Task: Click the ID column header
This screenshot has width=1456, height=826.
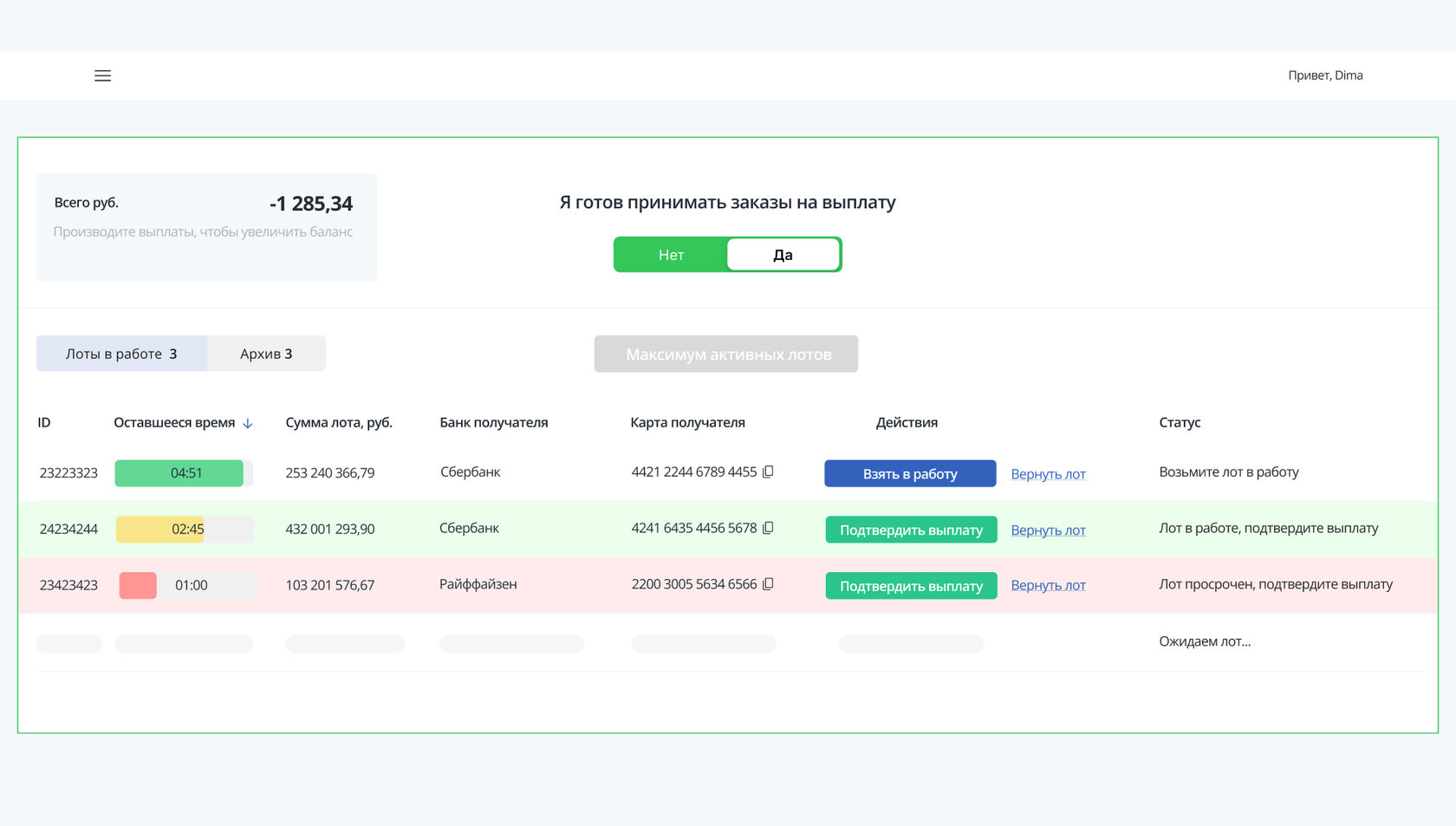Action: [44, 423]
